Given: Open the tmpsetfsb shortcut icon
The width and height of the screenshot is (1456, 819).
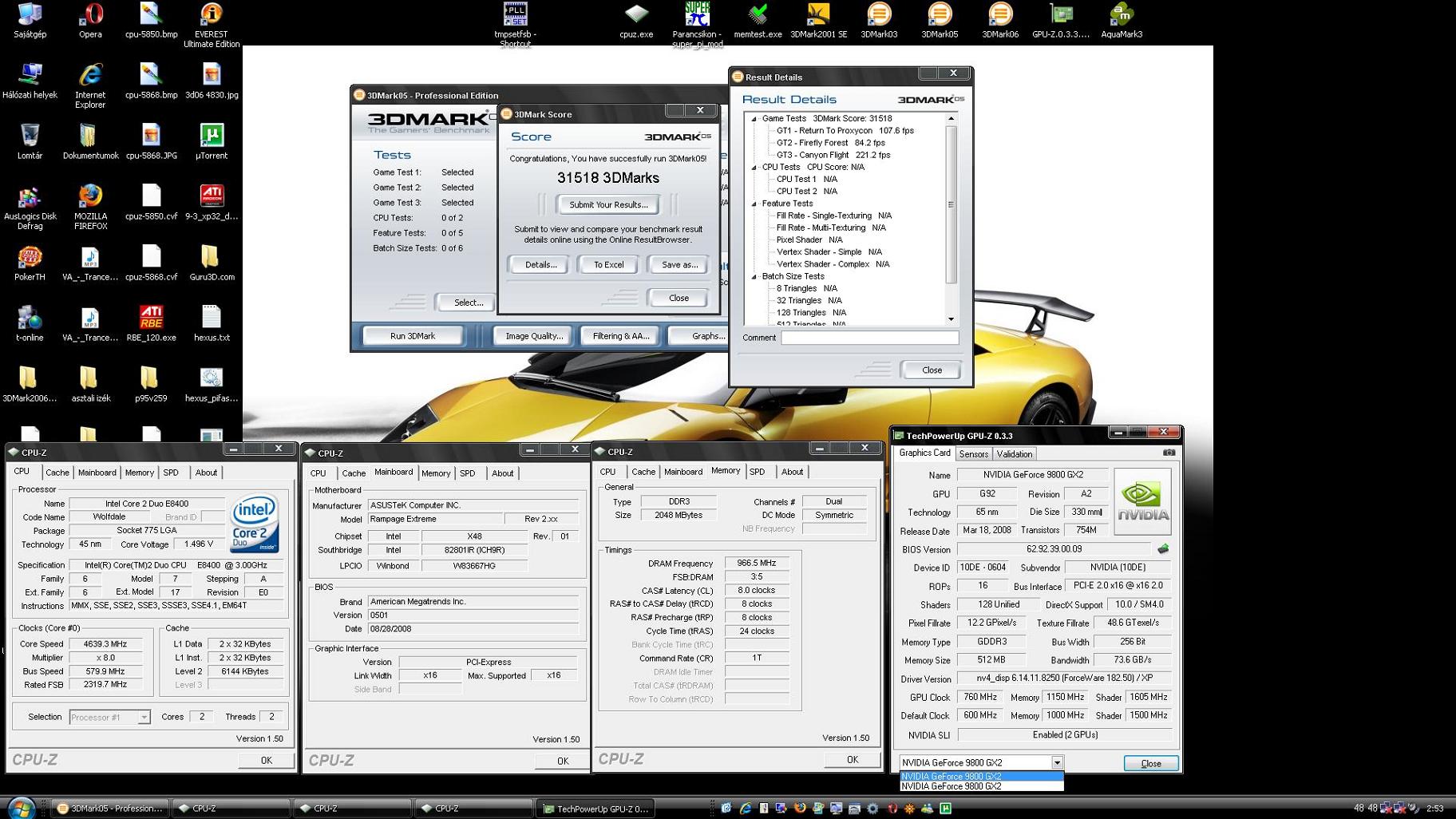Looking at the screenshot, I should [515, 24].
